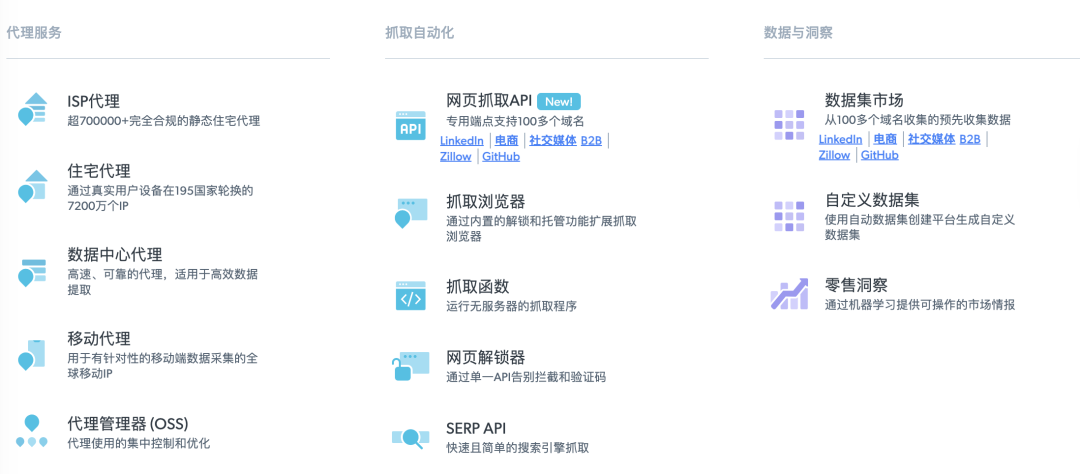Click the 数据集市场 grid icon
1080x474 pixels.
pos(789,125)
